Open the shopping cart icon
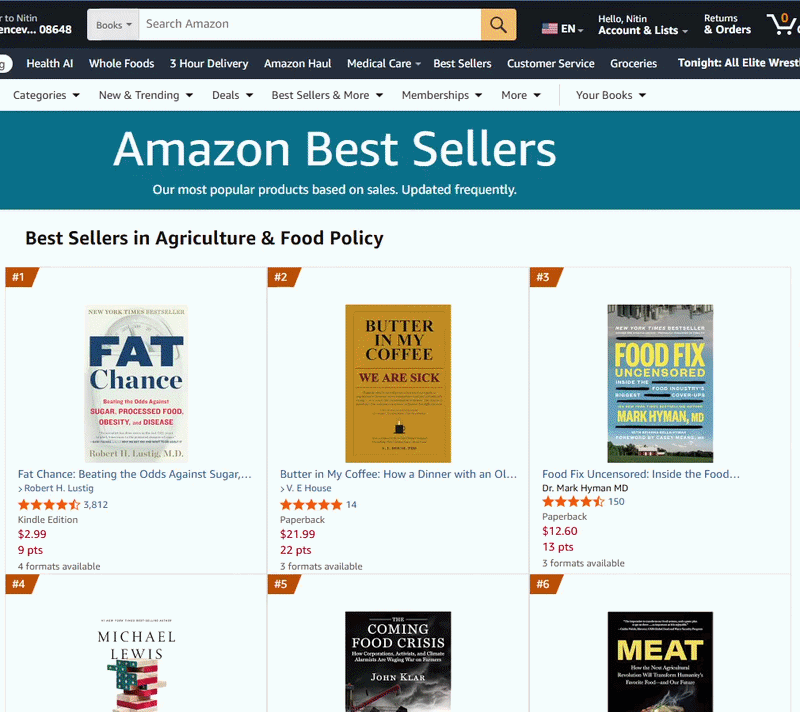Image resolution: width=800 pixels, height=712 pixels. pos(782,24)
